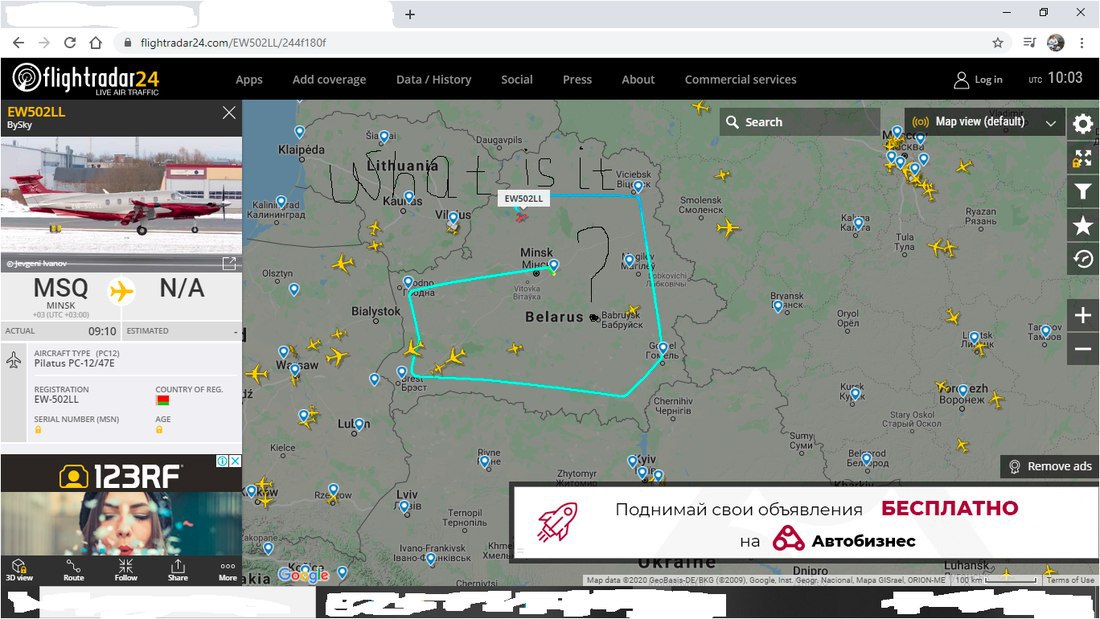Click the browser profile avatar
This screenshot has height=619, width=1100.
point(1056,43)
